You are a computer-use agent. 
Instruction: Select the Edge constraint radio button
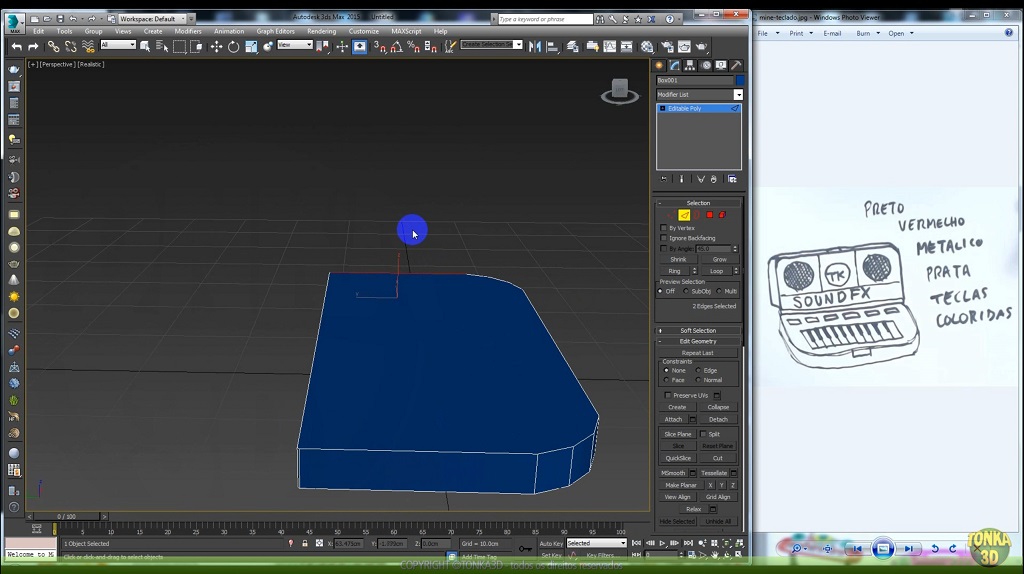click(698, 371)
